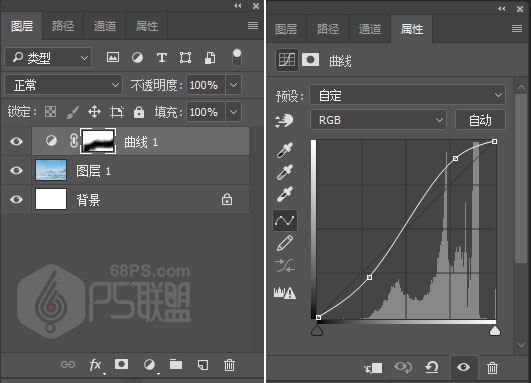The height and width of the screenshot is (383, 531).
Task: Add a layer style with fx icon
Action: (96, 365)
